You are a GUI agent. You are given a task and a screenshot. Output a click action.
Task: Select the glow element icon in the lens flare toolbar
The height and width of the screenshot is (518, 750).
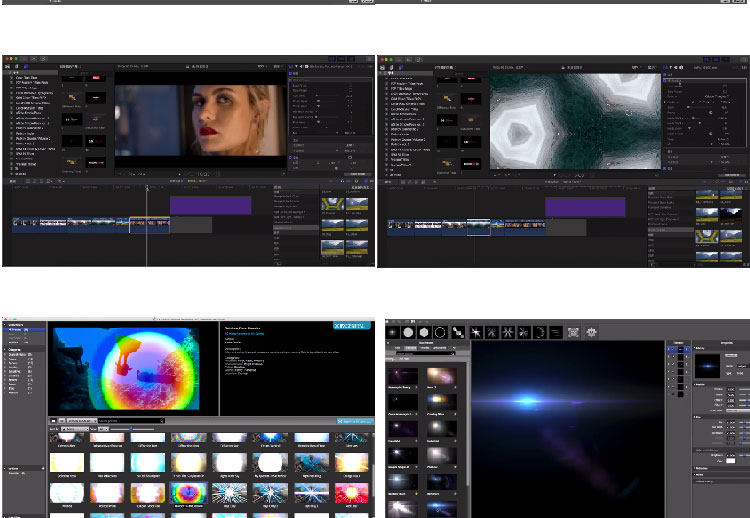coord(392,332)
